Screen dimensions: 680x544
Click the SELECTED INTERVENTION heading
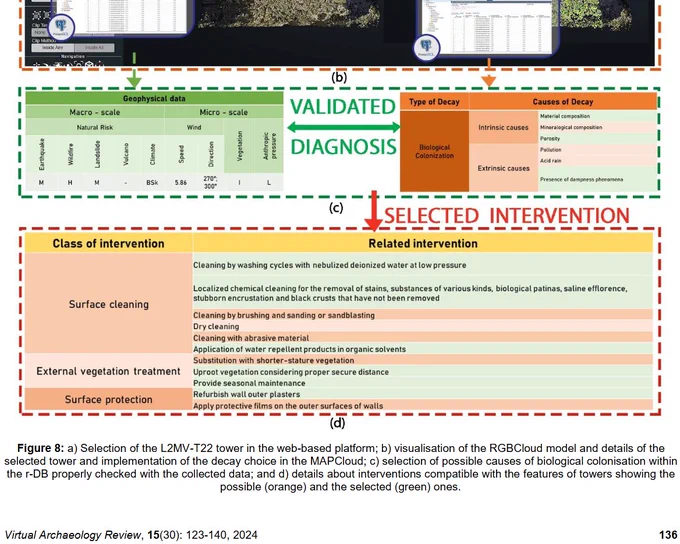click(507, 216)
